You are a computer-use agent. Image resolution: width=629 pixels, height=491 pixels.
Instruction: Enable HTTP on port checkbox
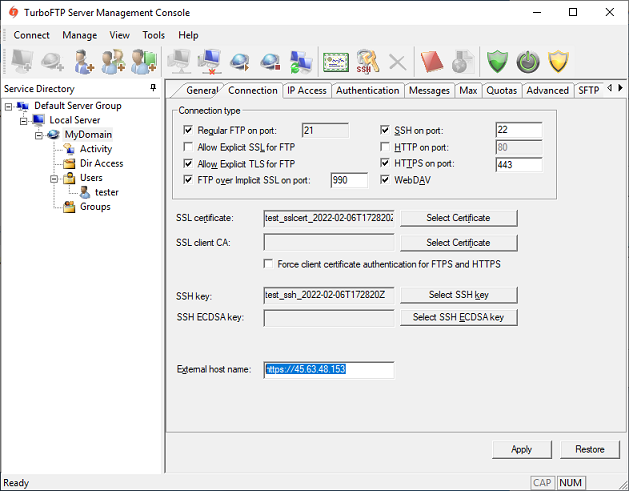pos(385,147)
